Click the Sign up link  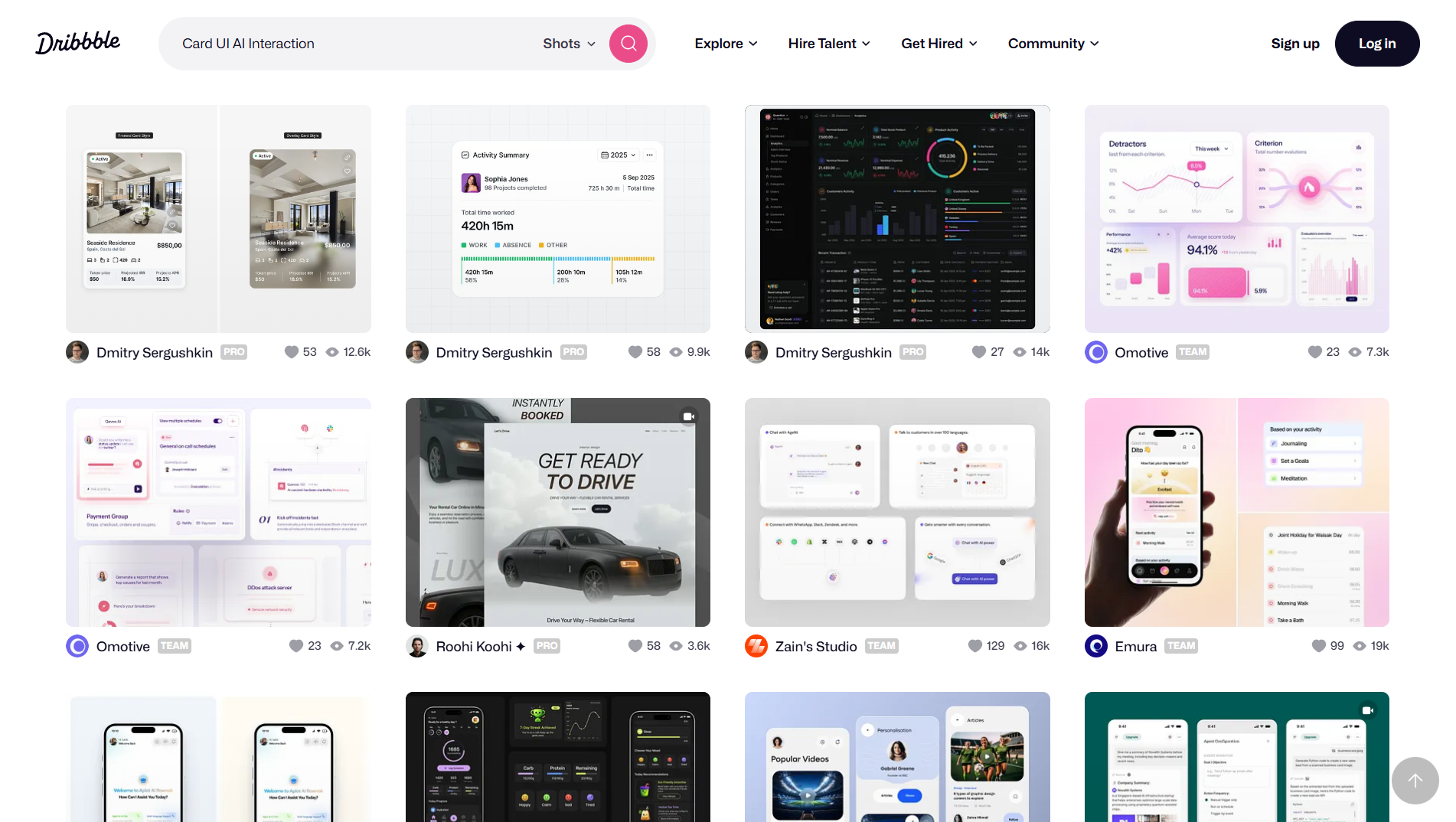coord(1294,44)
